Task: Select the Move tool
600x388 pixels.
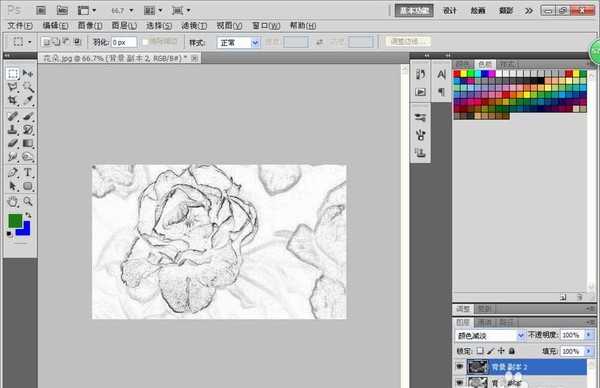Action: click(28, 73)
